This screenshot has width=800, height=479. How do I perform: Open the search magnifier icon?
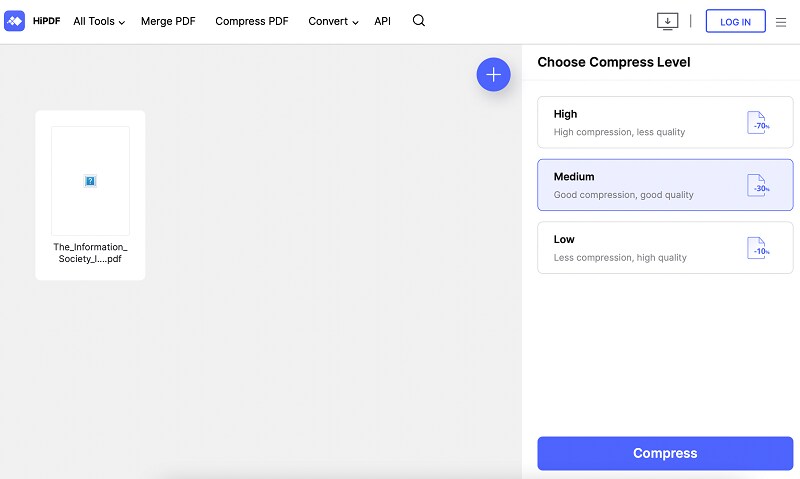[x=419, y=20]
